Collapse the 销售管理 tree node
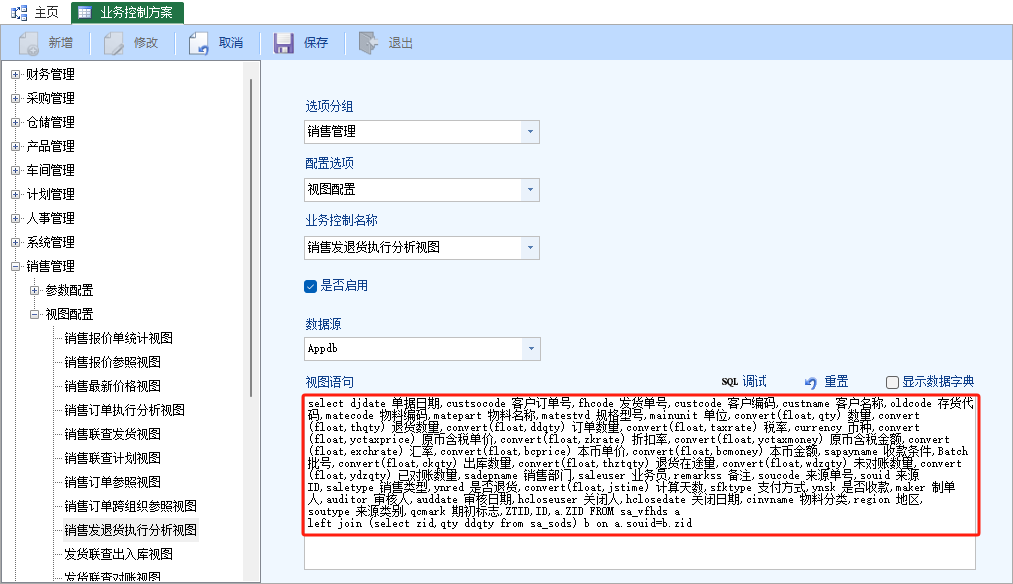1013x584 pixels. click(15, 266)
